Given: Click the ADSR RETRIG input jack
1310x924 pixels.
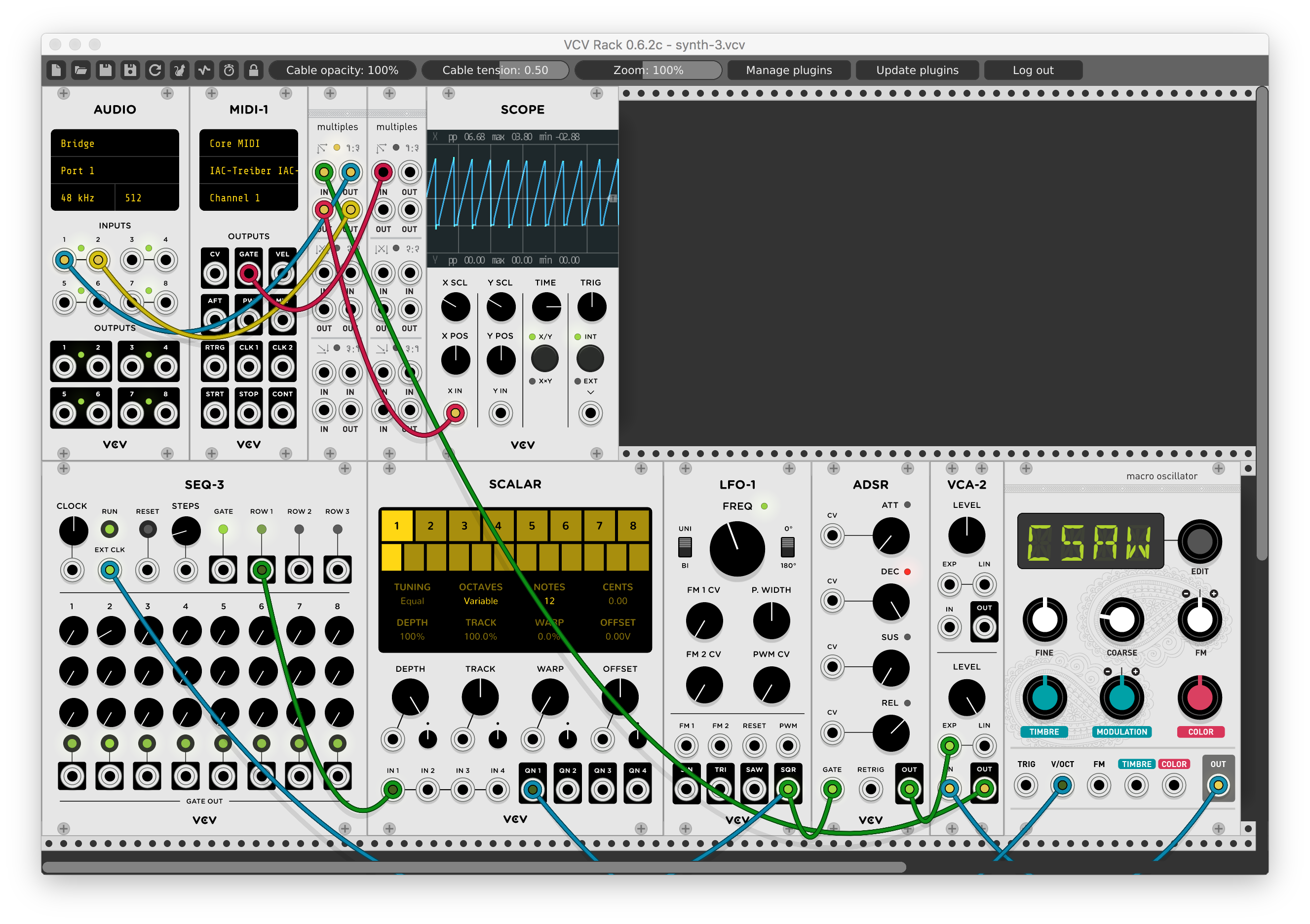Looking at the screenshot, I should (870, 789).
